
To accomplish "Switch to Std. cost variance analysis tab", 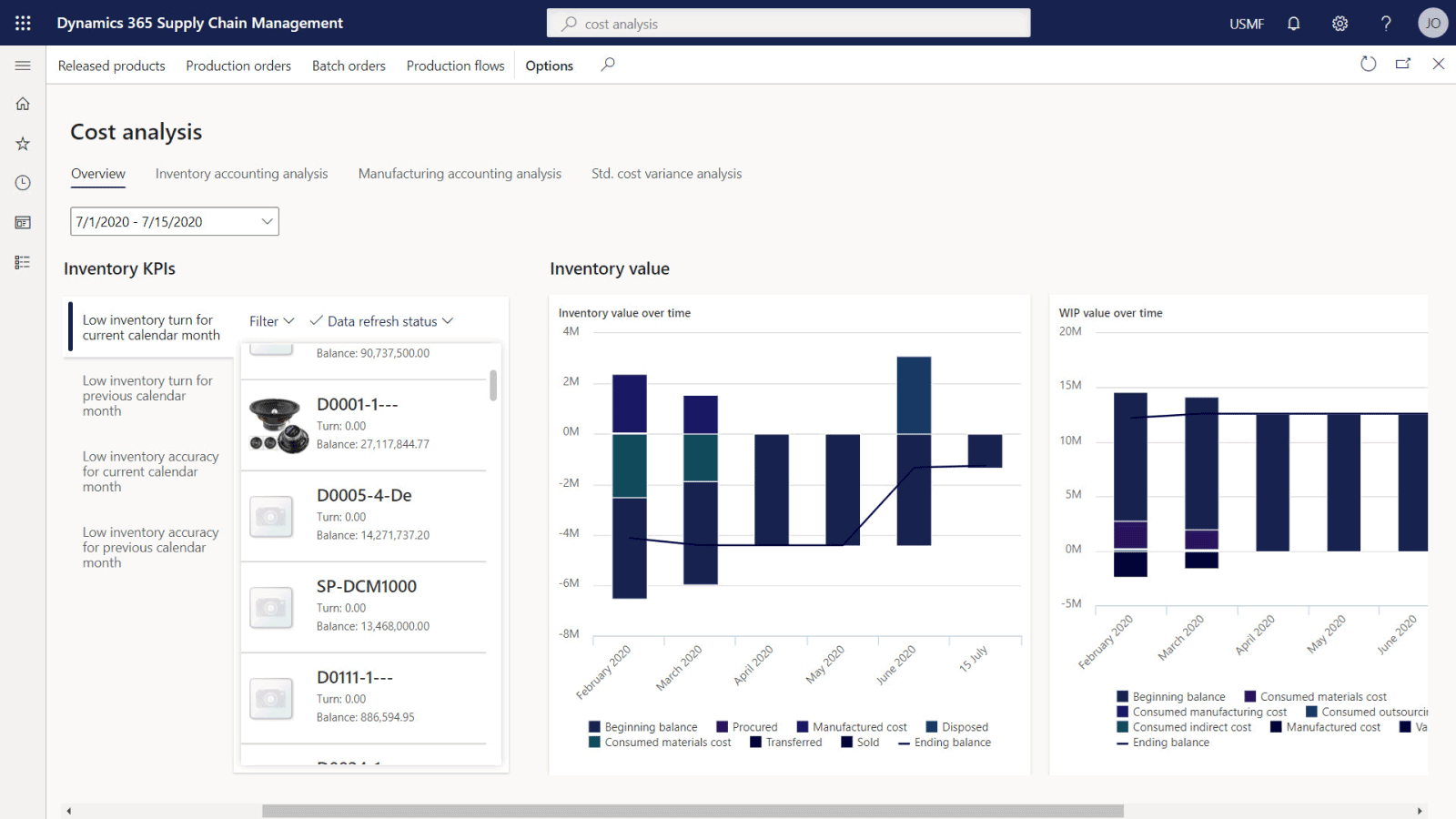I will click(666, 174).
